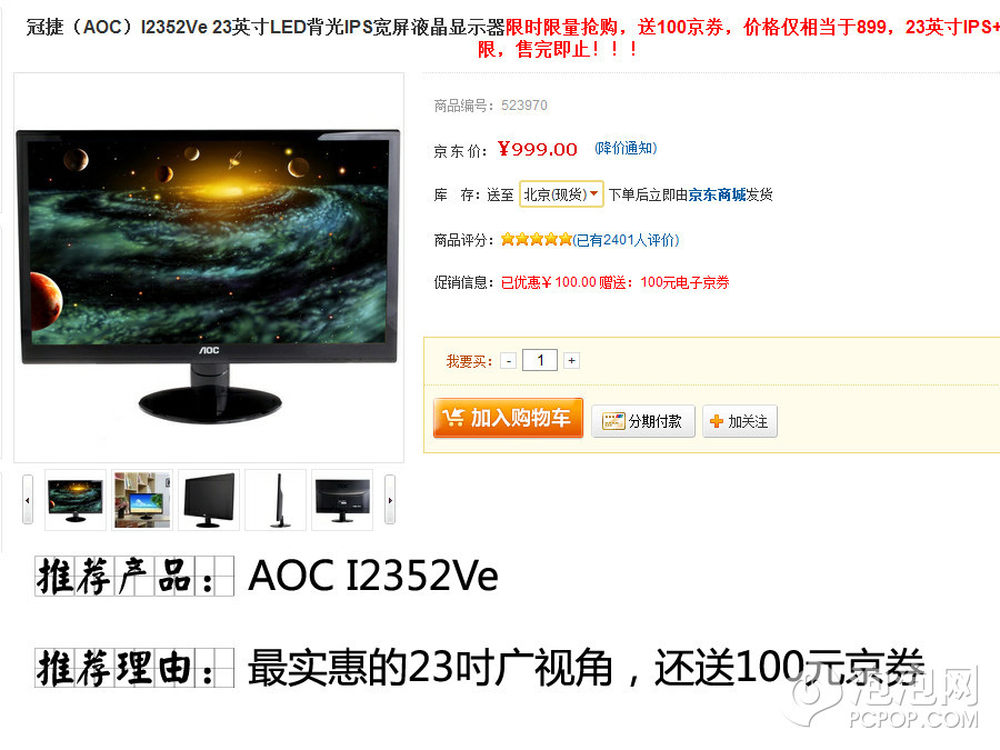The height and width of the screenshot is (750, 1000).
Task: Select the galaxy-wallpaper monitor front thumbnail
Action: point(75,500)
